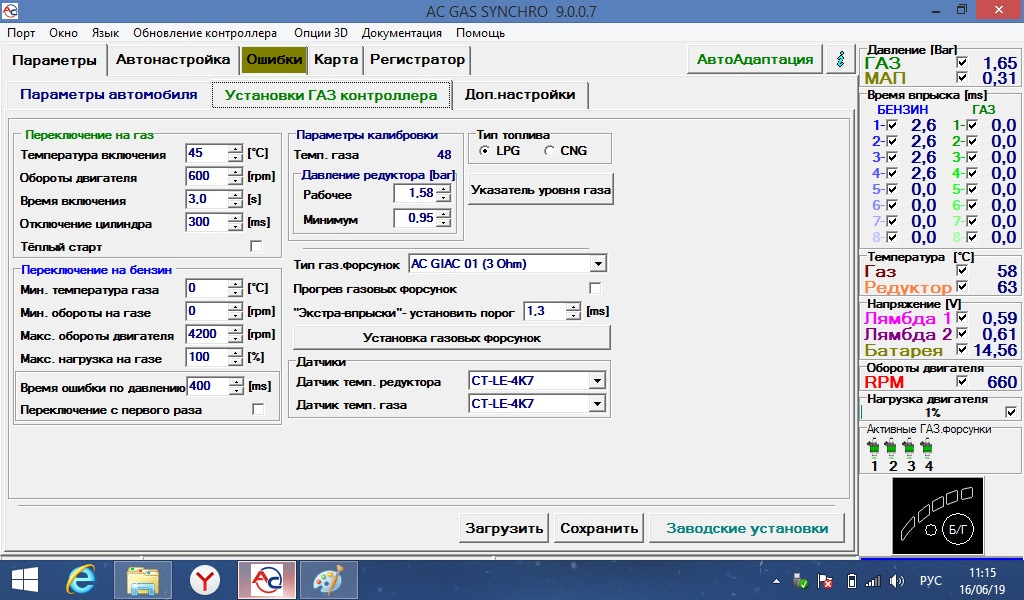Decrease Обороты двигателя value

click(x=235, y=181)
